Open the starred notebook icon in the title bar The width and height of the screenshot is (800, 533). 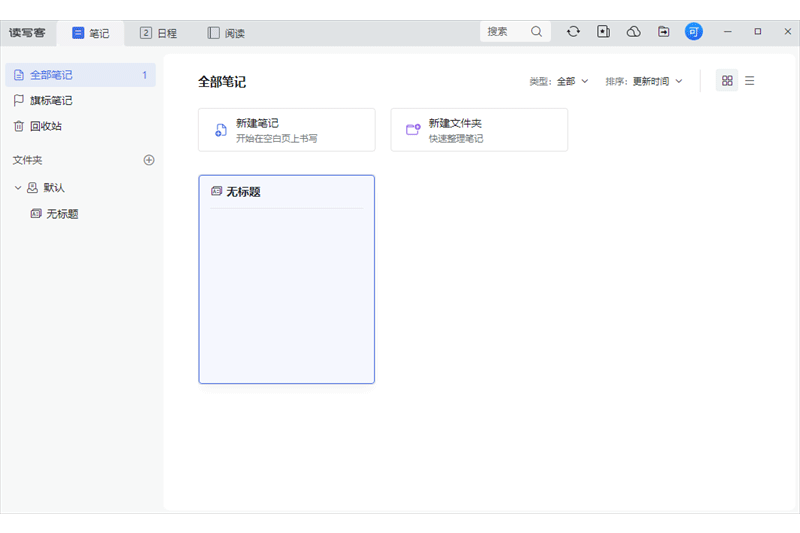point(603,32)
